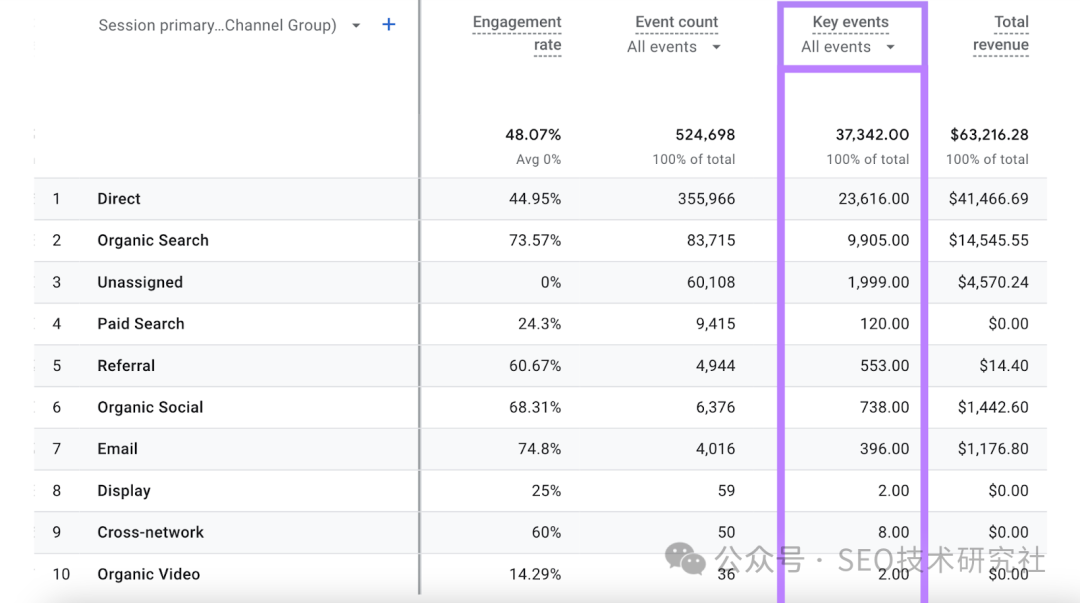Viewport: 1080px width, 603px height.
Task: Click Cross-network key events 8.00
Action: click(x=893, y=533)
